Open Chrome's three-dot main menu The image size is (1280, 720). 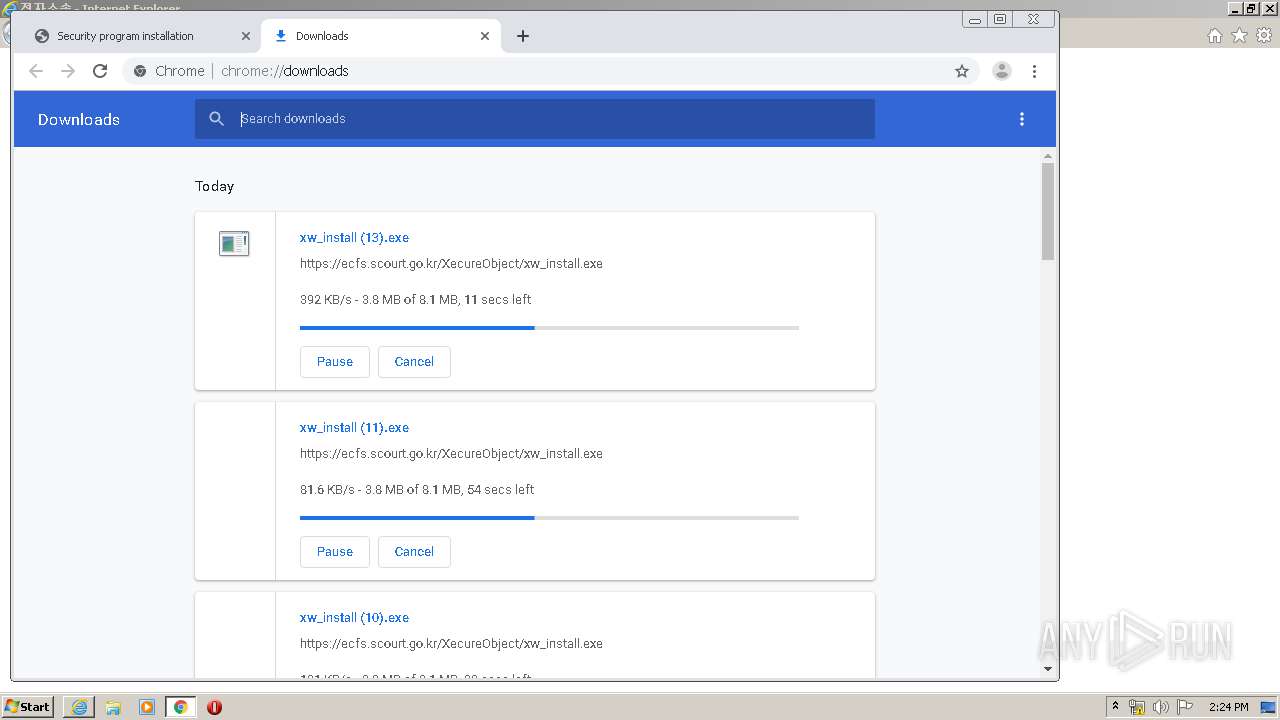[1034, 71]
